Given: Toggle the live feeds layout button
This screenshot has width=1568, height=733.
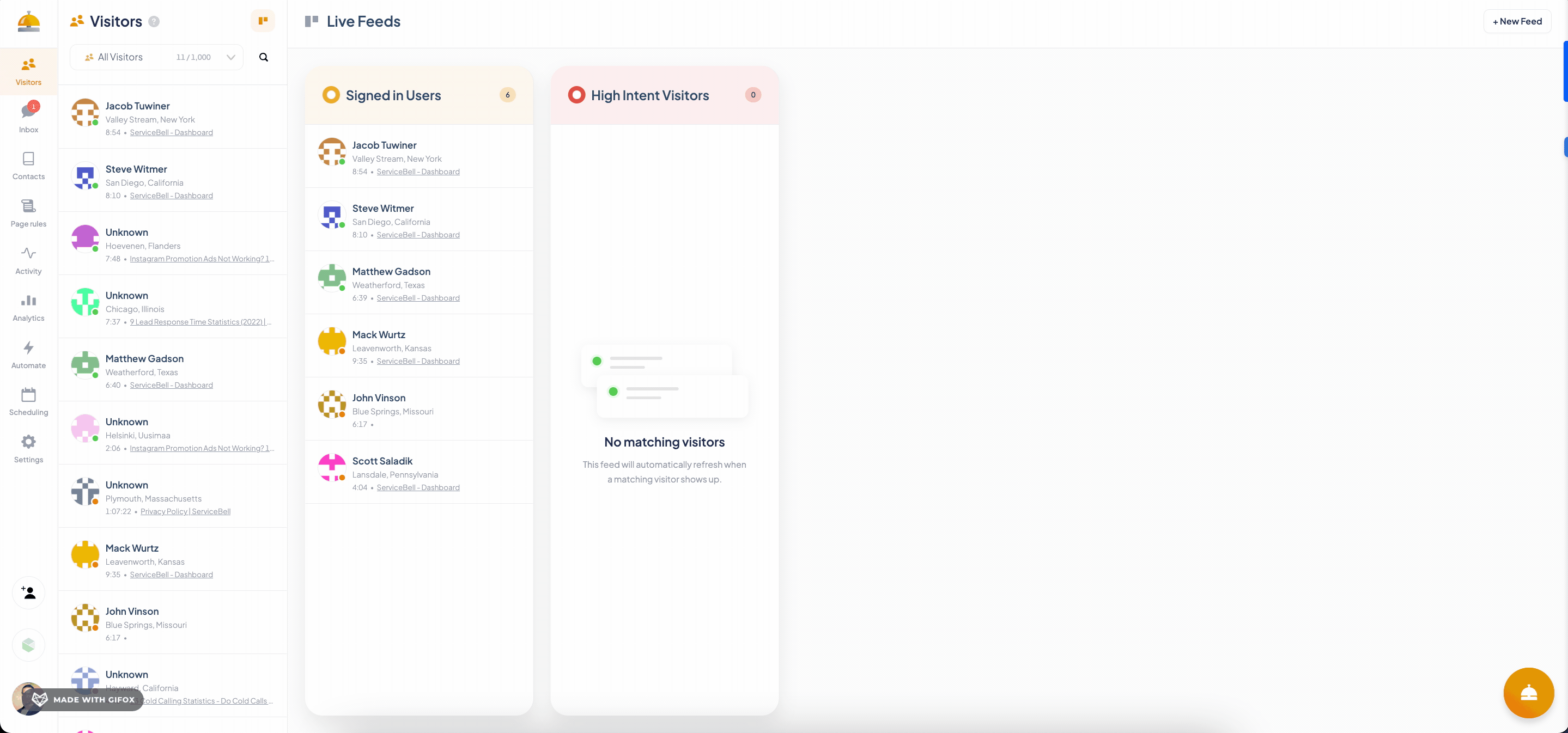Looking at the screenshot, I should coord(263,21).
